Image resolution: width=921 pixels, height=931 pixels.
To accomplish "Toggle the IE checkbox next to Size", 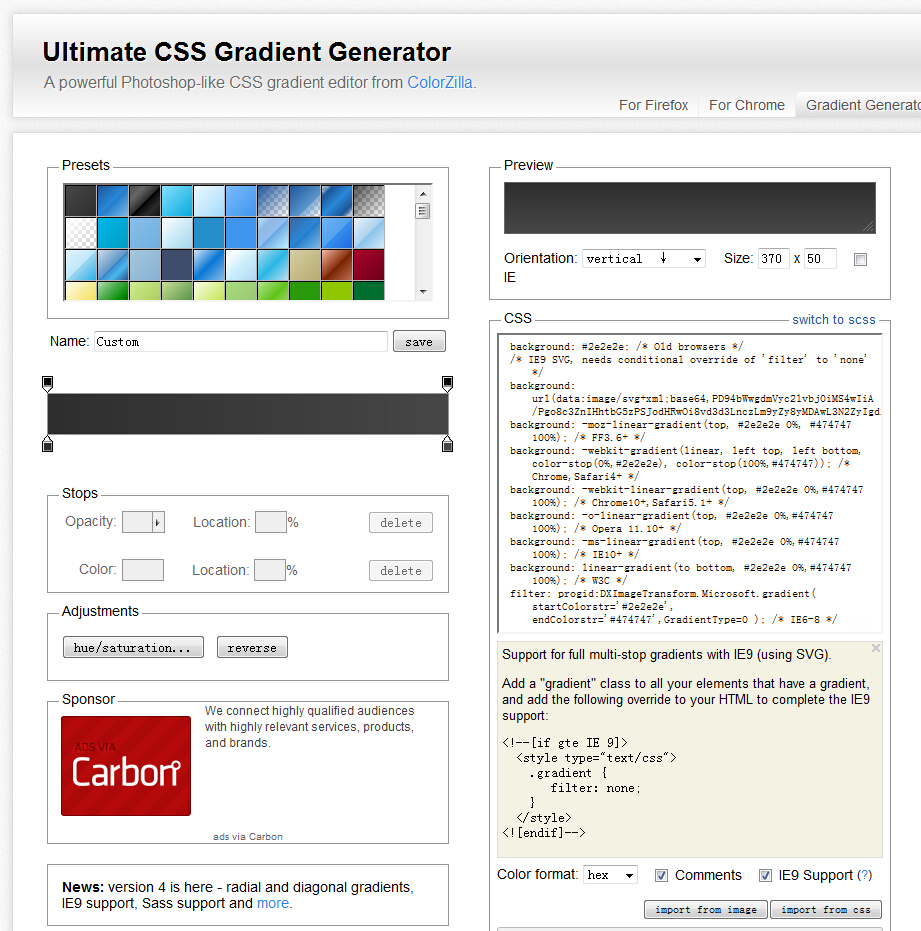I will pyautogui.click(x=860, y=259).
